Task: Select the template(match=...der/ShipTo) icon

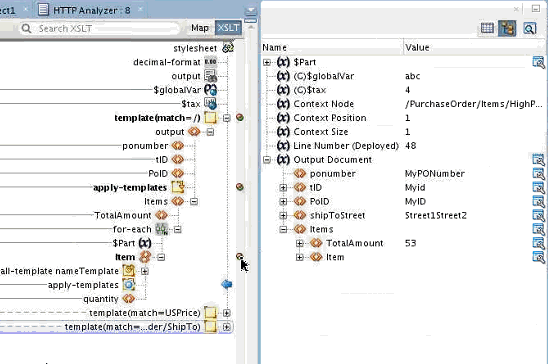Action: pos(210,327)
